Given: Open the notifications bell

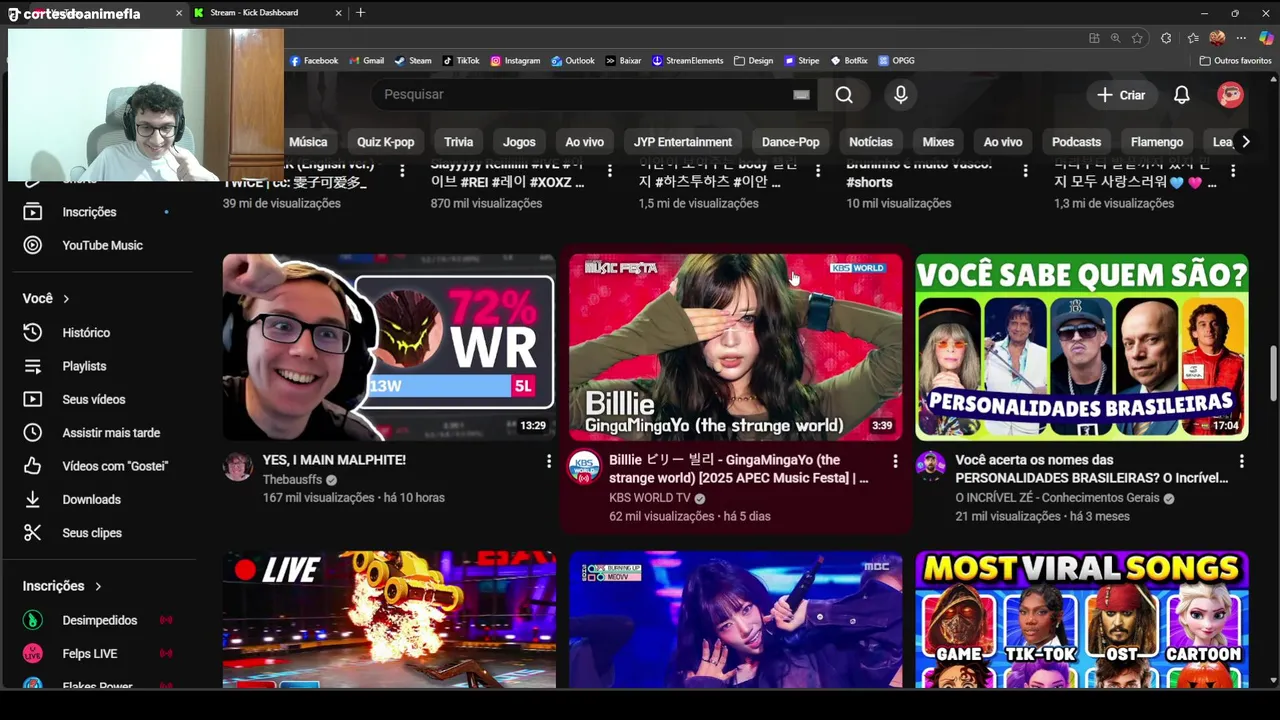Looking at the screenshot, I should (x=1181, y=94).
